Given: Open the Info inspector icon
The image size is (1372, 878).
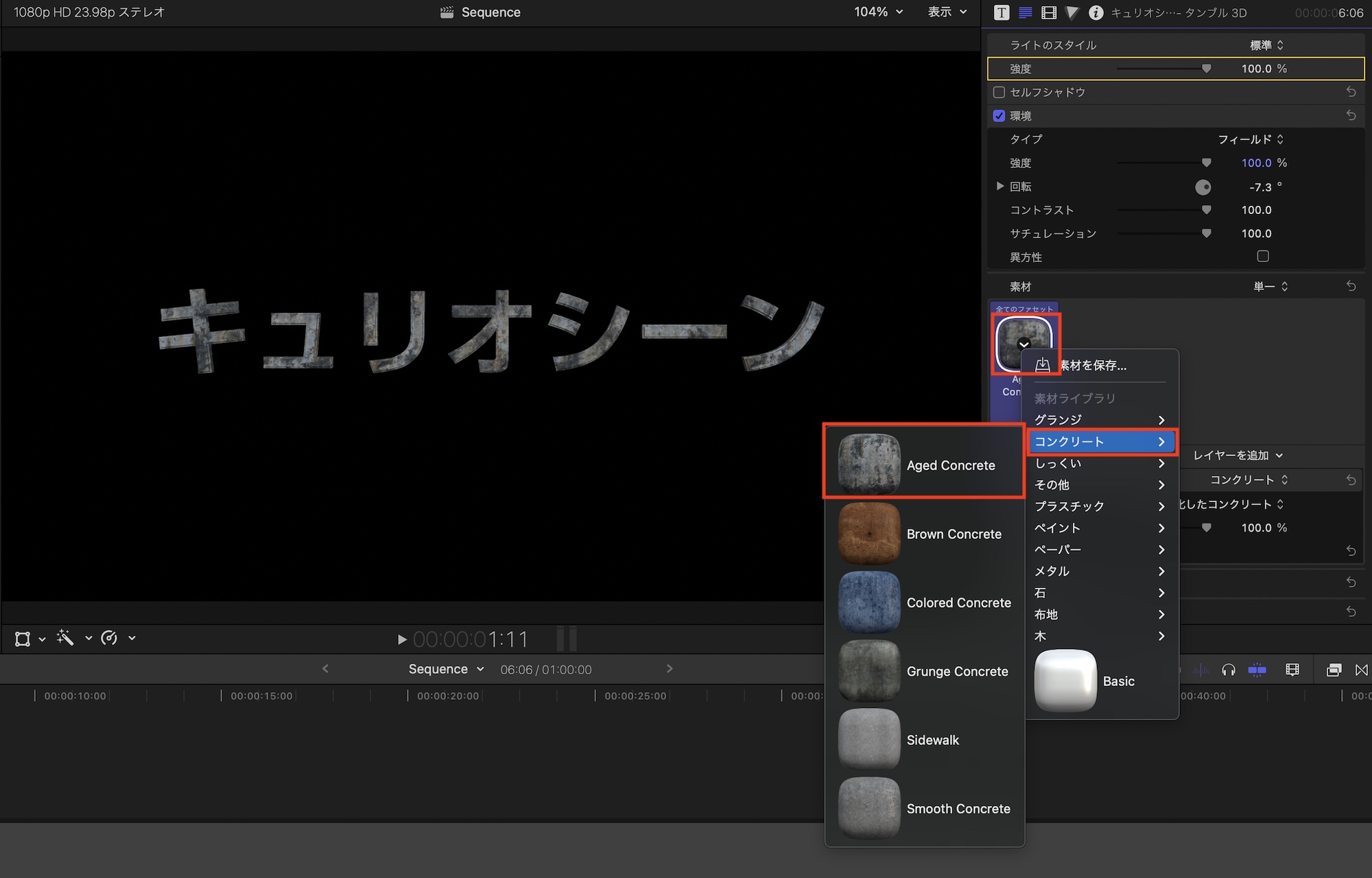Looking at the screenshot, I should click(x=1096, y=12).
